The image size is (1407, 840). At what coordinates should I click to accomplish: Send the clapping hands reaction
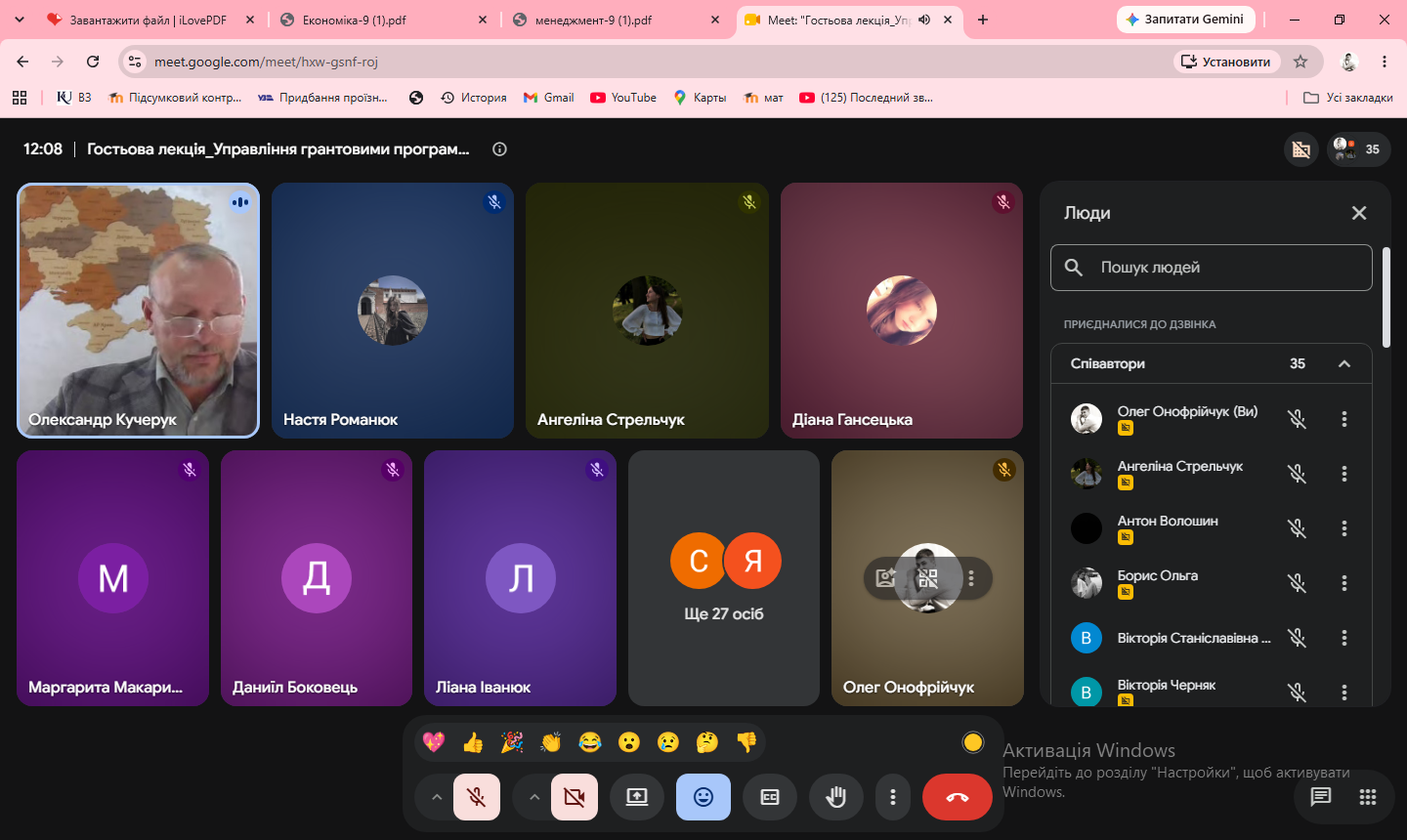[551, 742]
